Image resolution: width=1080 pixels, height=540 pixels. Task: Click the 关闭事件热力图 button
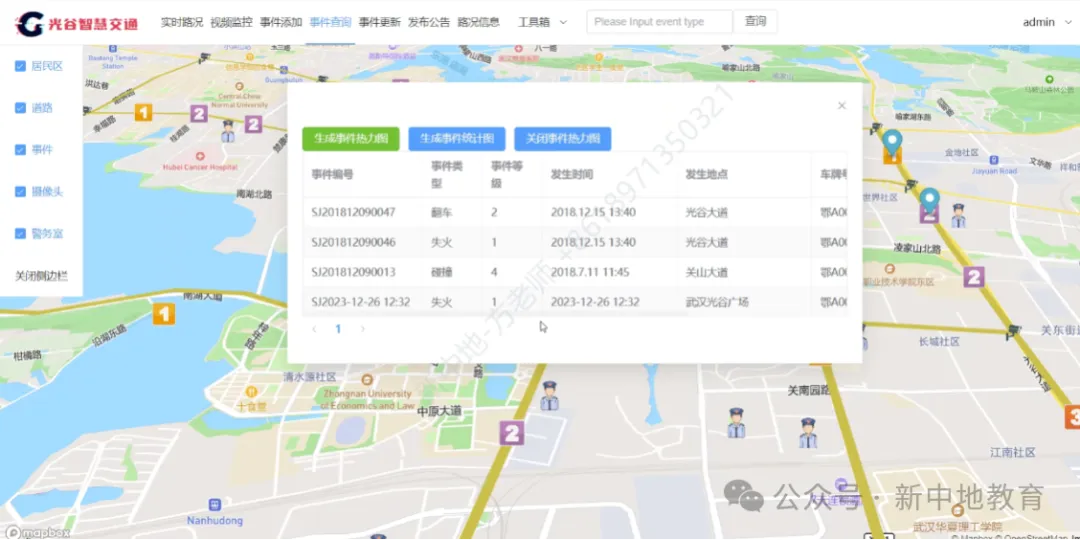coord(563,138)
